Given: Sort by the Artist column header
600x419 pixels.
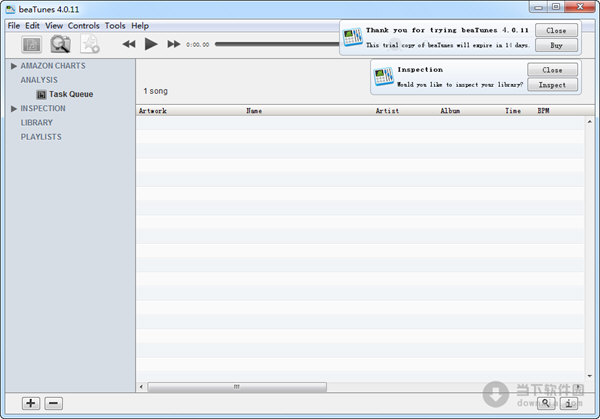Looking at the screenshot, I should click(x=387, y=111).
